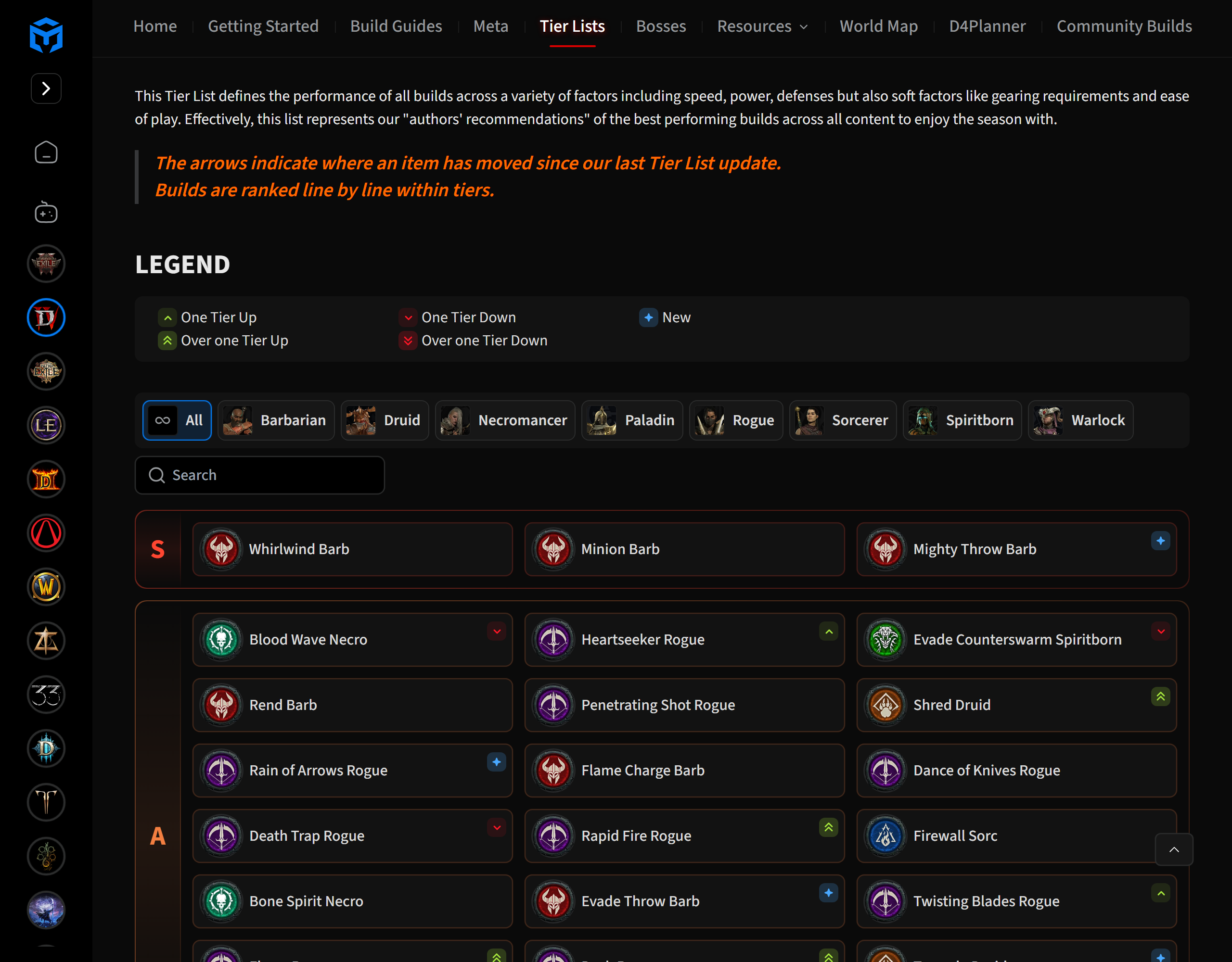Open the Bosses nav item

[661, 26]
